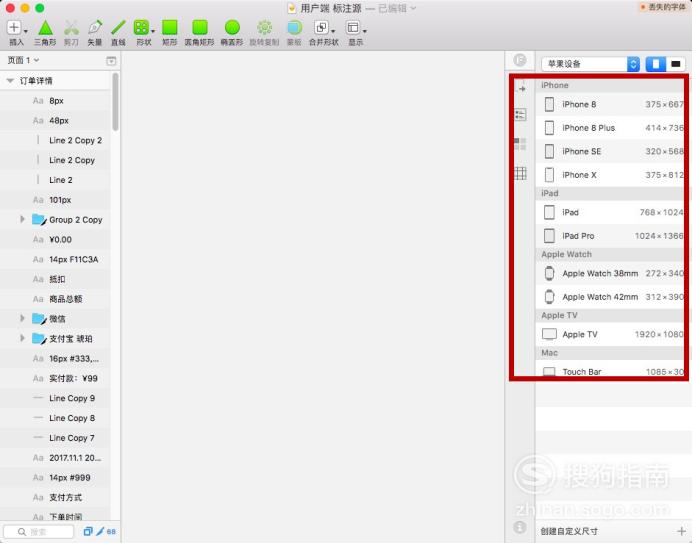This screenshot has height=543, width=692.
Task: Click the slice filter pen icon near search
Action: point(101,532)
